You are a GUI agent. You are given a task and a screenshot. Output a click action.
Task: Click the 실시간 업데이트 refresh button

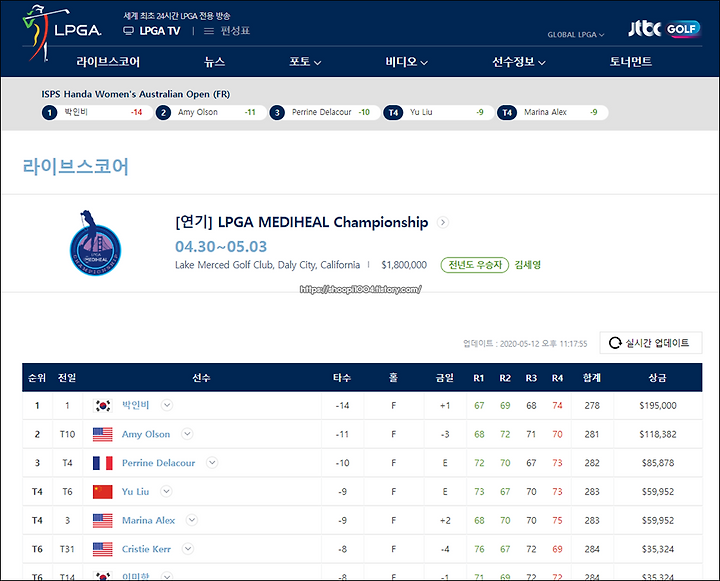pos(651,343)
